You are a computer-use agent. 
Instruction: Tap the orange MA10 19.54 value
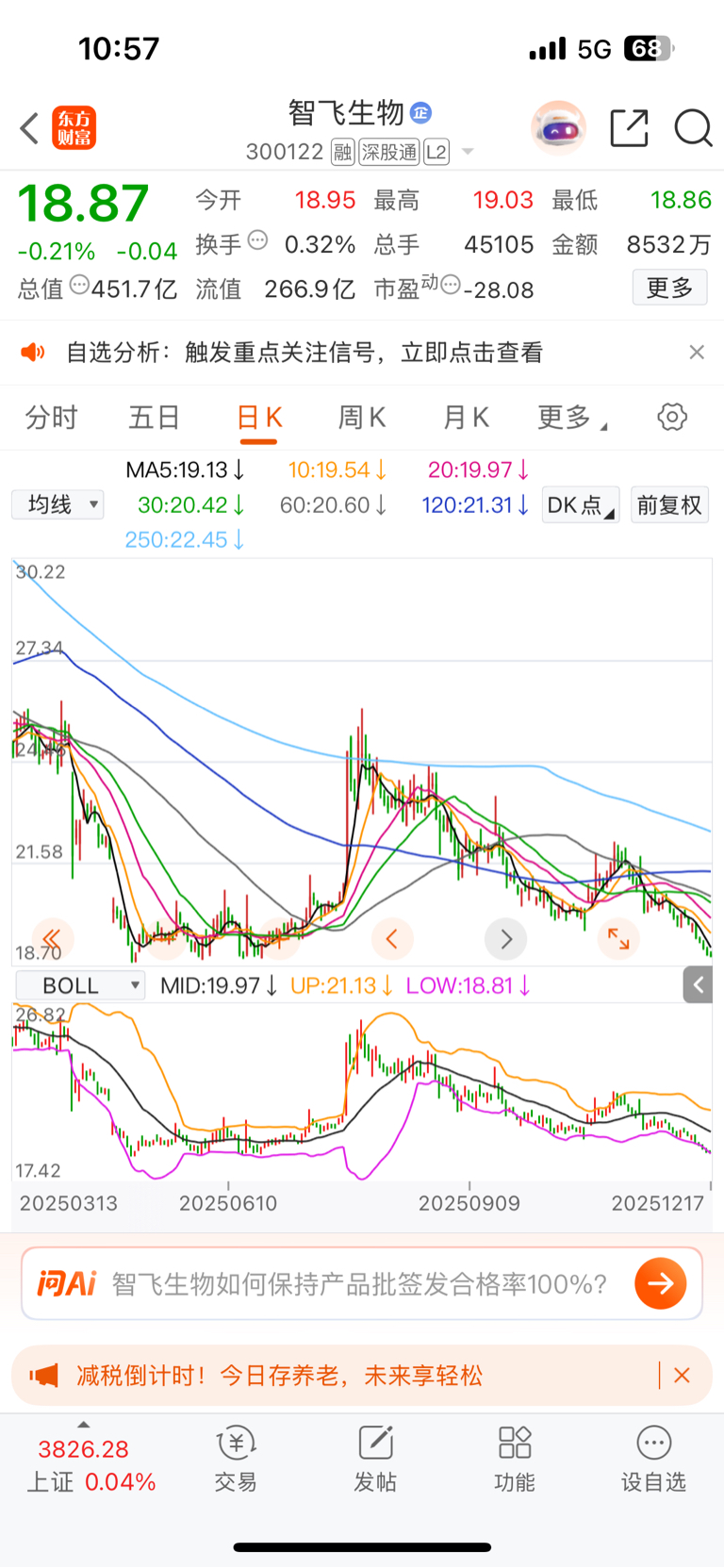[x=337, y=470]
